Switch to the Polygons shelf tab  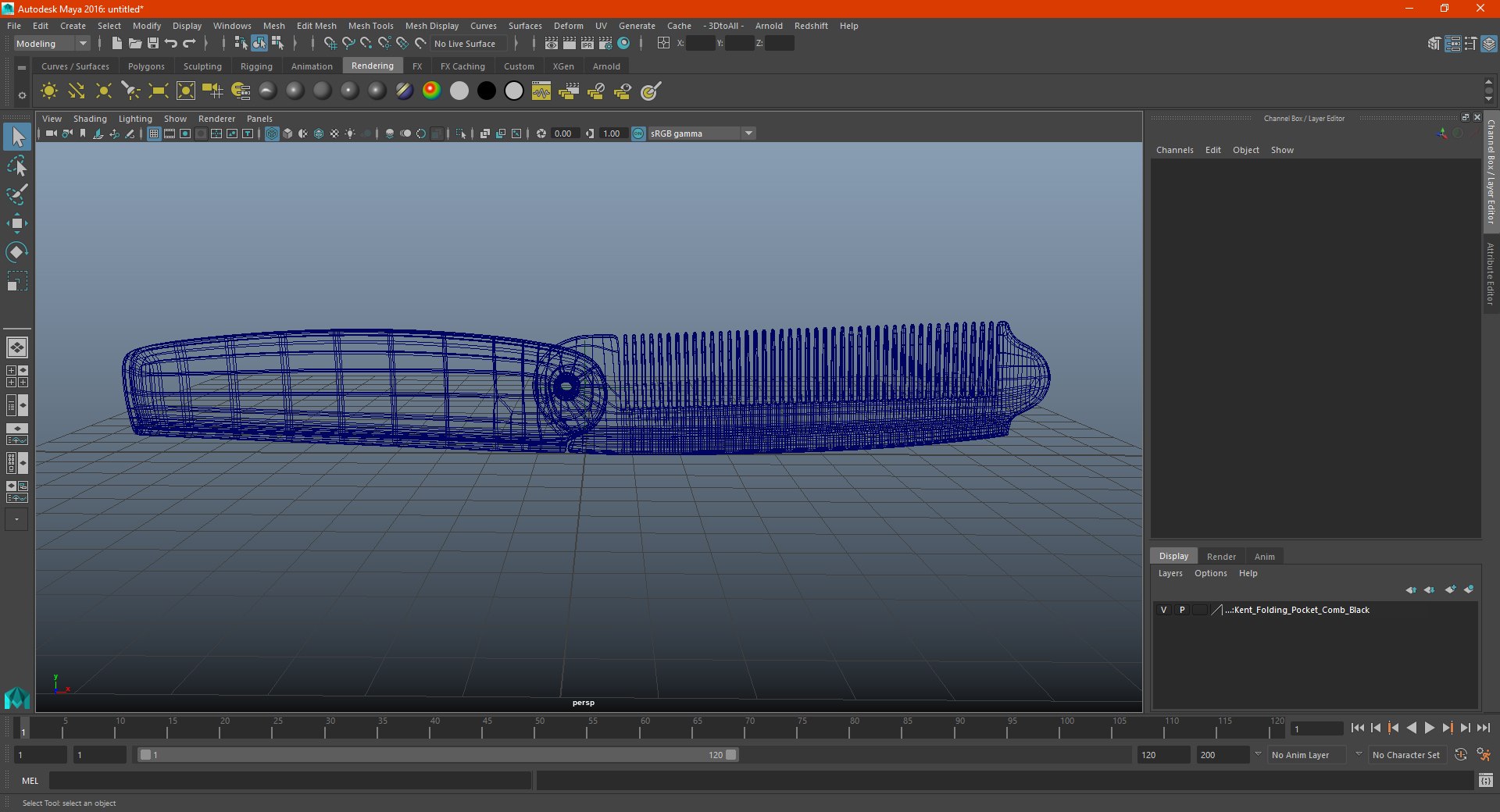click(x=146, y=66)
